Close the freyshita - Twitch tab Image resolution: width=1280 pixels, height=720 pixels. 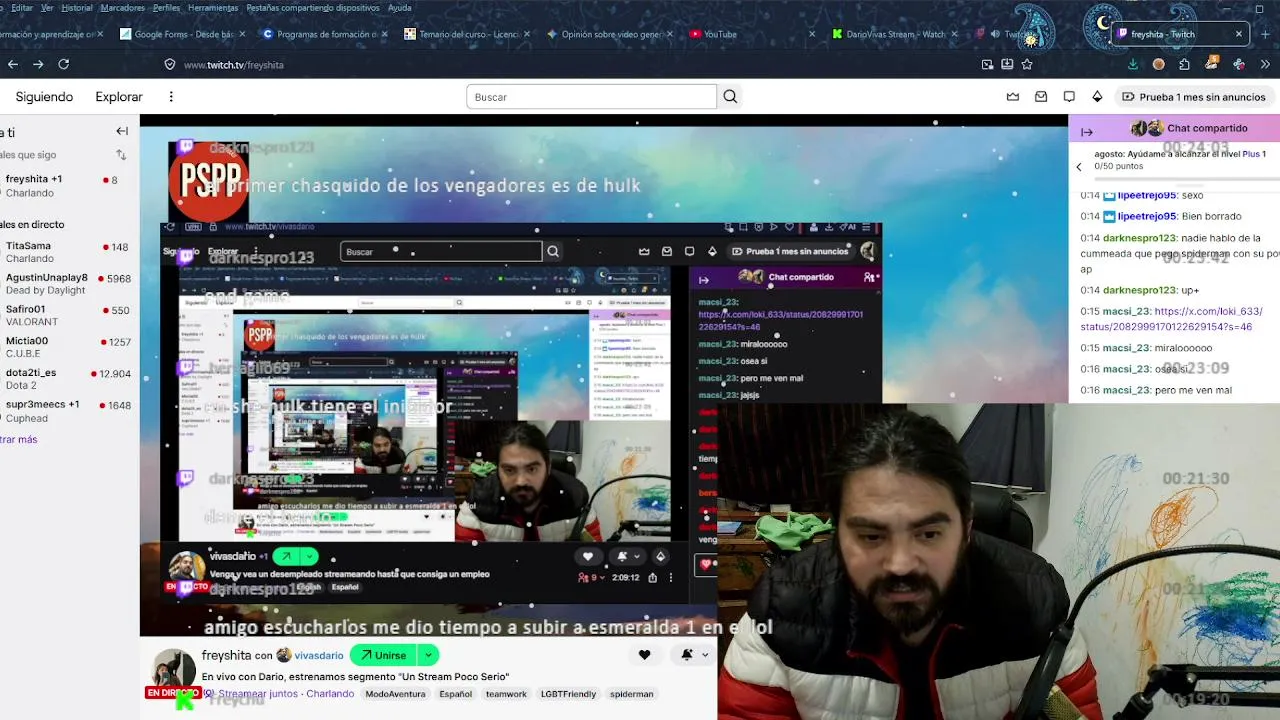tap(1238, 34)
